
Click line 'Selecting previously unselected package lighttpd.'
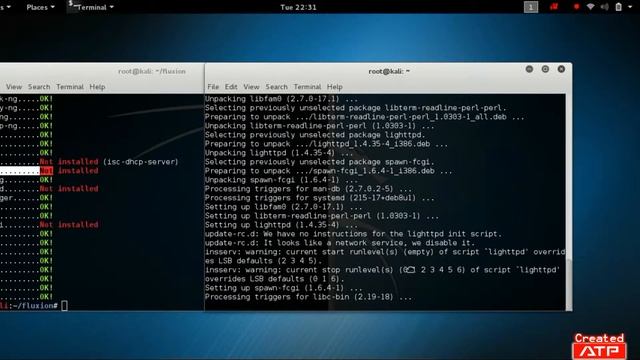tap(315, 135)
